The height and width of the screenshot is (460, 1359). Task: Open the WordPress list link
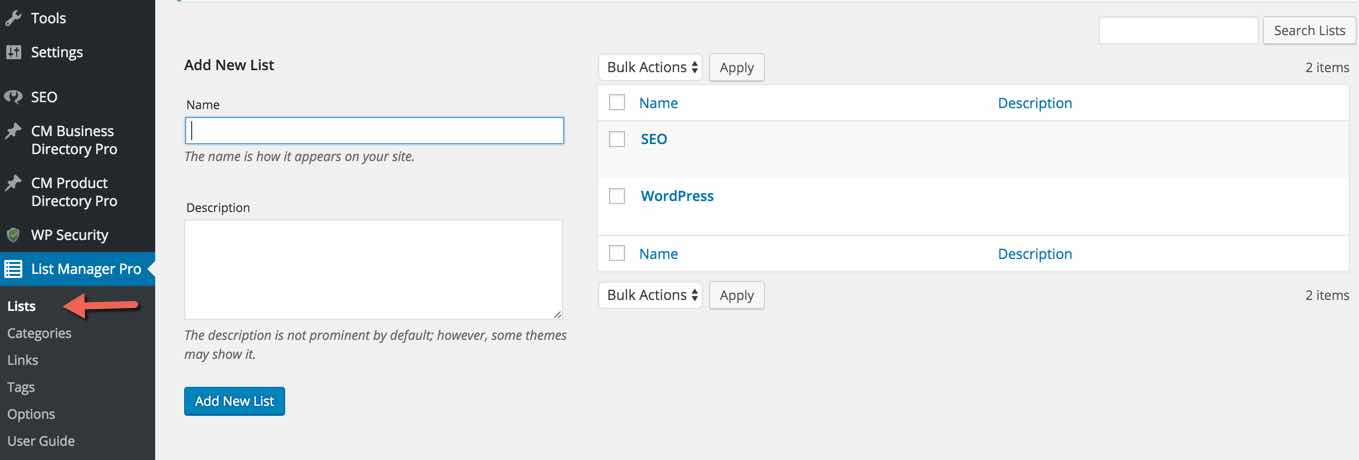677,196
